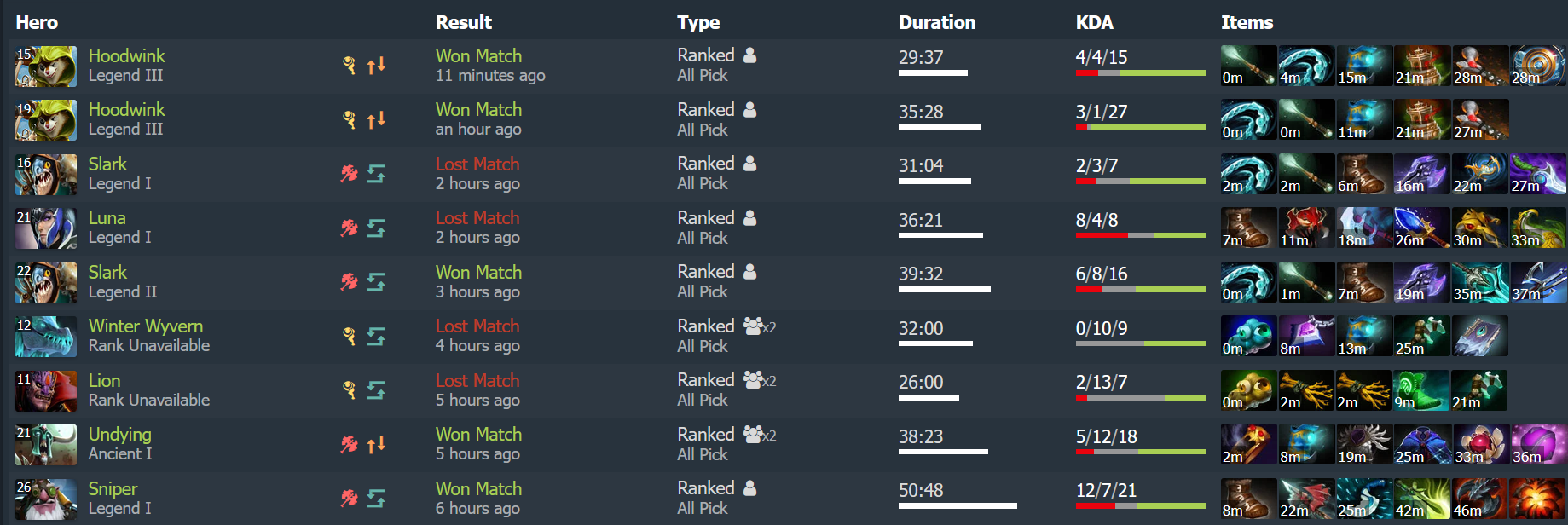The height and width of the screenshot is (525, 1568).
Task: Open the Lost Match from 4 hours ago
Action: [477, 326]
